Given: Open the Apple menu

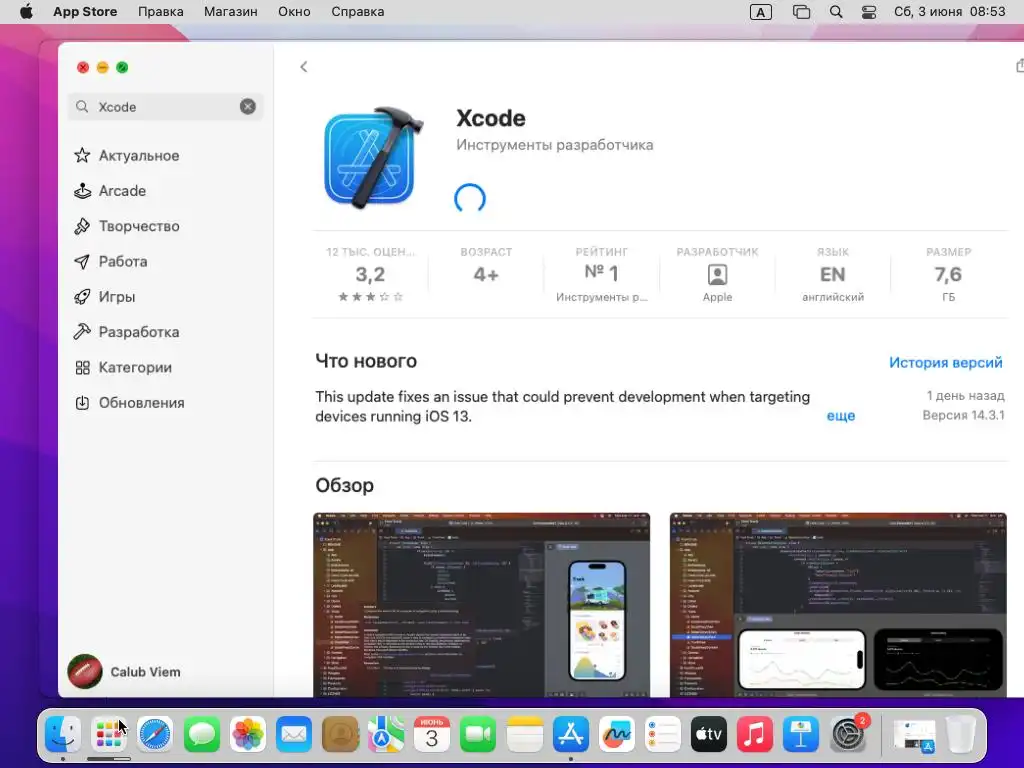Looking at the screenshot, I should coord(26,12).
